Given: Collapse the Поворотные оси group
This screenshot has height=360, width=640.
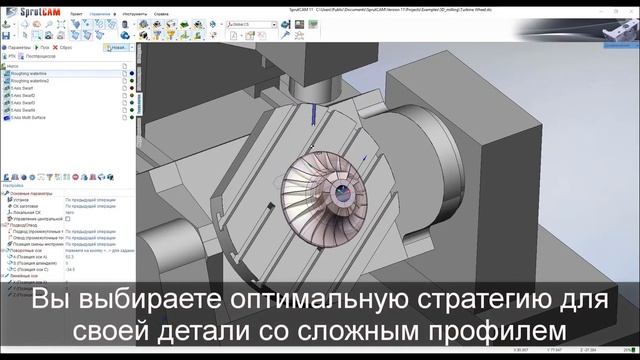Looking at the screenshot, I should pyautogui.click(x=3, y=250).
